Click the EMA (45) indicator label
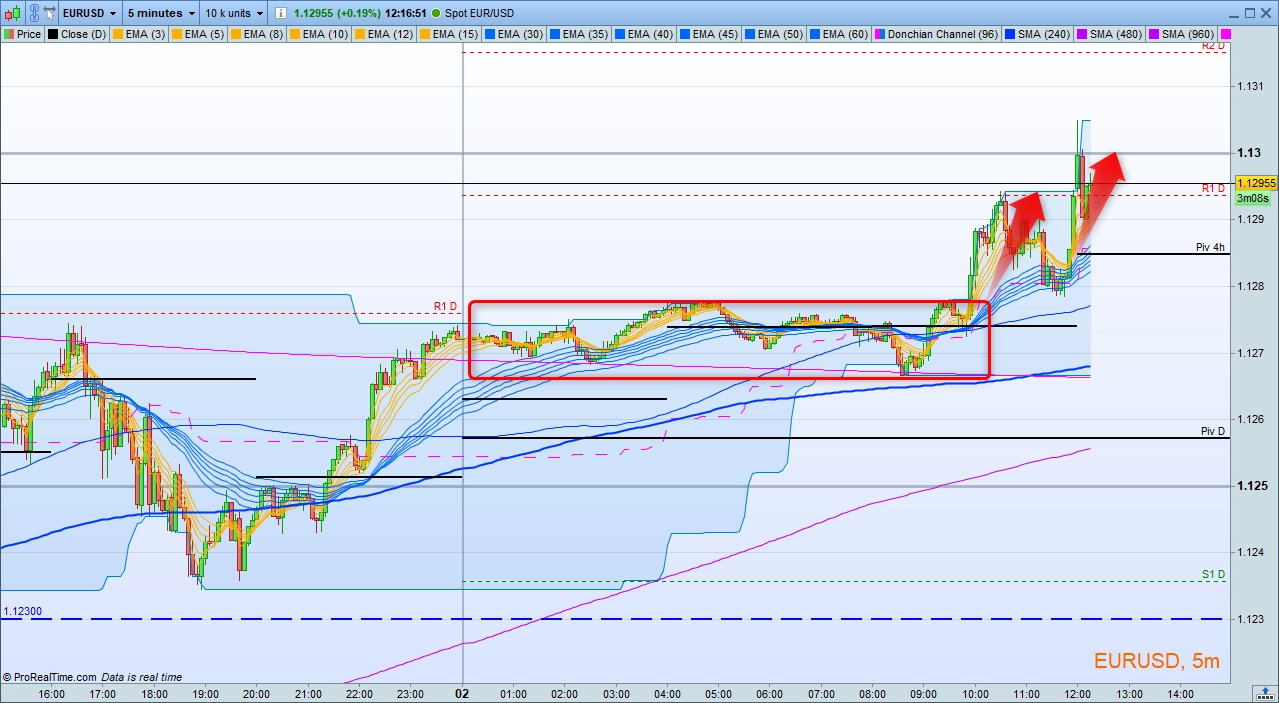Viewport: 1279px width, 703px height. coord(709,34)
